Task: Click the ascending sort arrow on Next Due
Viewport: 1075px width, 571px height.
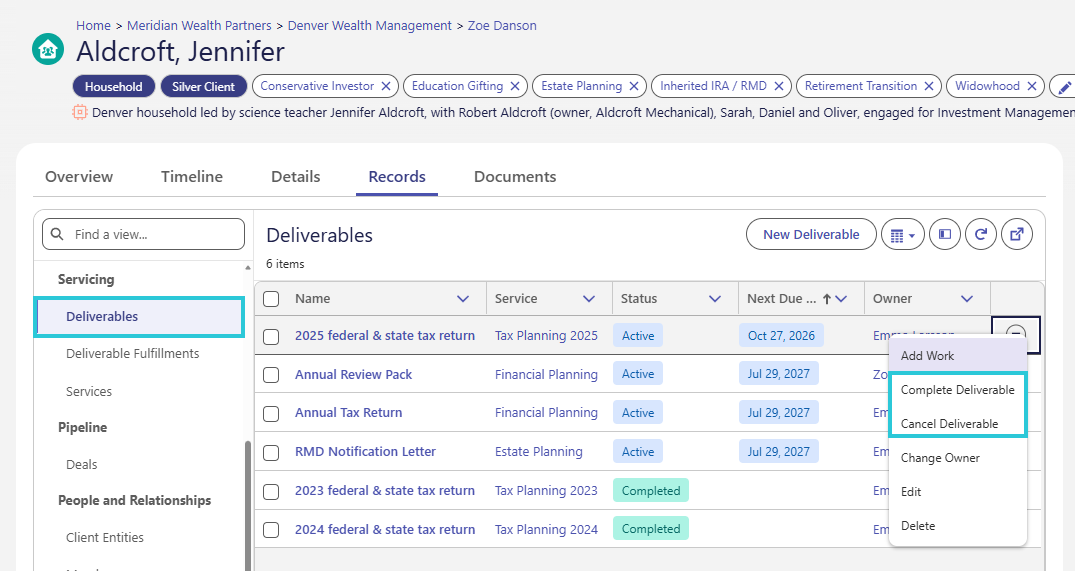Action: (x=827, y=299)
